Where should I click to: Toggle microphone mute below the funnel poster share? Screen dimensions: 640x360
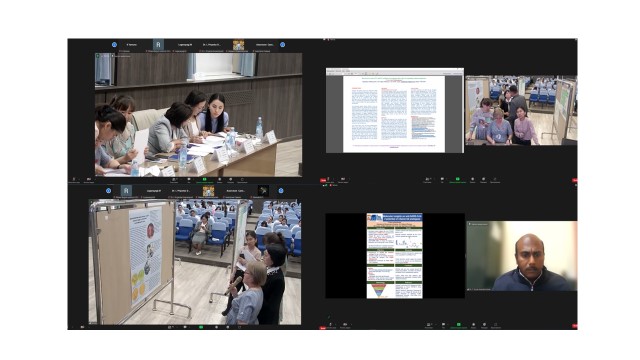coord(330,325)
